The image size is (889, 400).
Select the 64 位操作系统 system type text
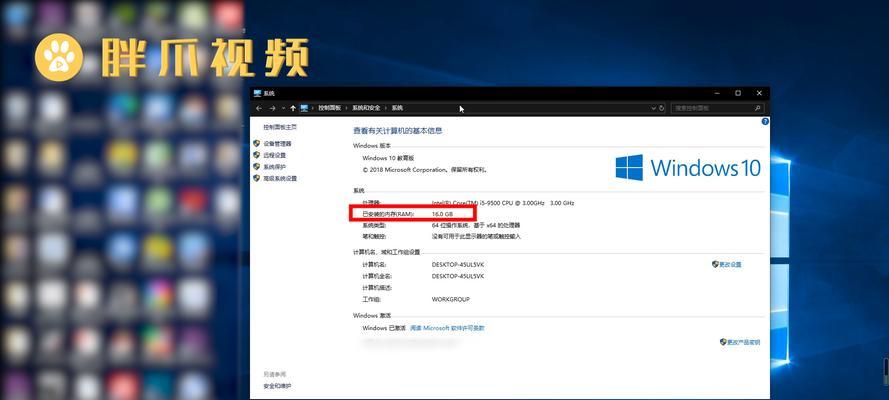pos(476,225)
